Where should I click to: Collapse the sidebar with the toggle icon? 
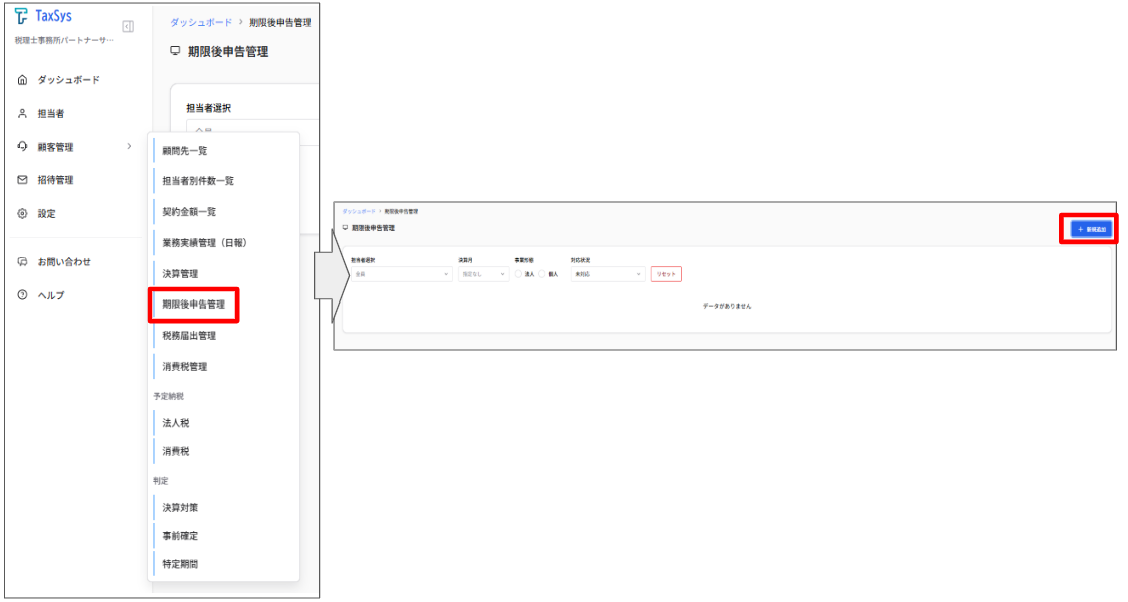pyautogui.click(x=128, y=27)
